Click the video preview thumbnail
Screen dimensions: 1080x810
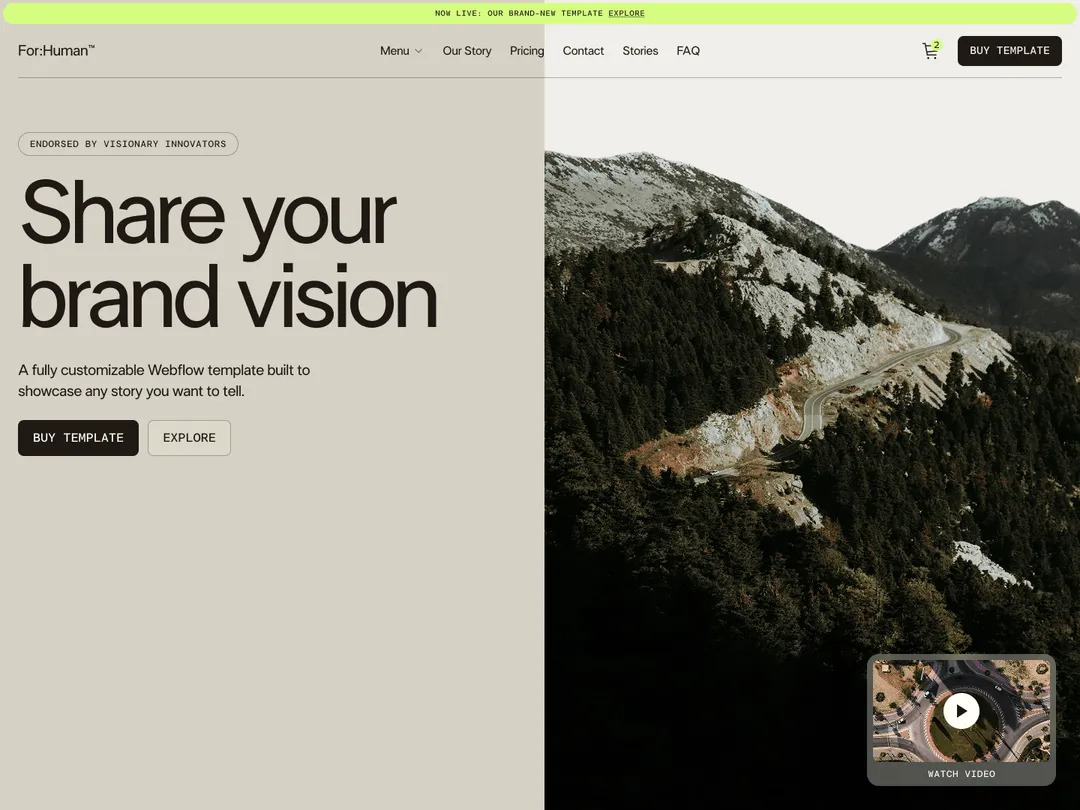[960, 710]
